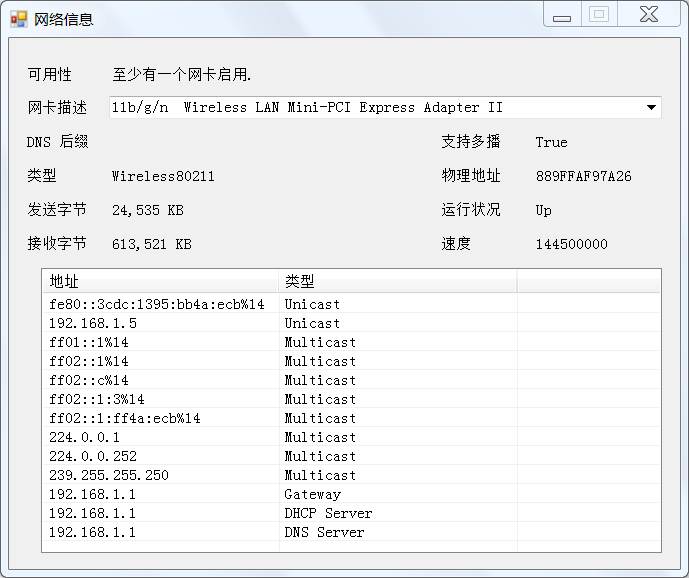Click the 运行状况 value Up
The height and width of the screenshot is (578, 689).
544,210
